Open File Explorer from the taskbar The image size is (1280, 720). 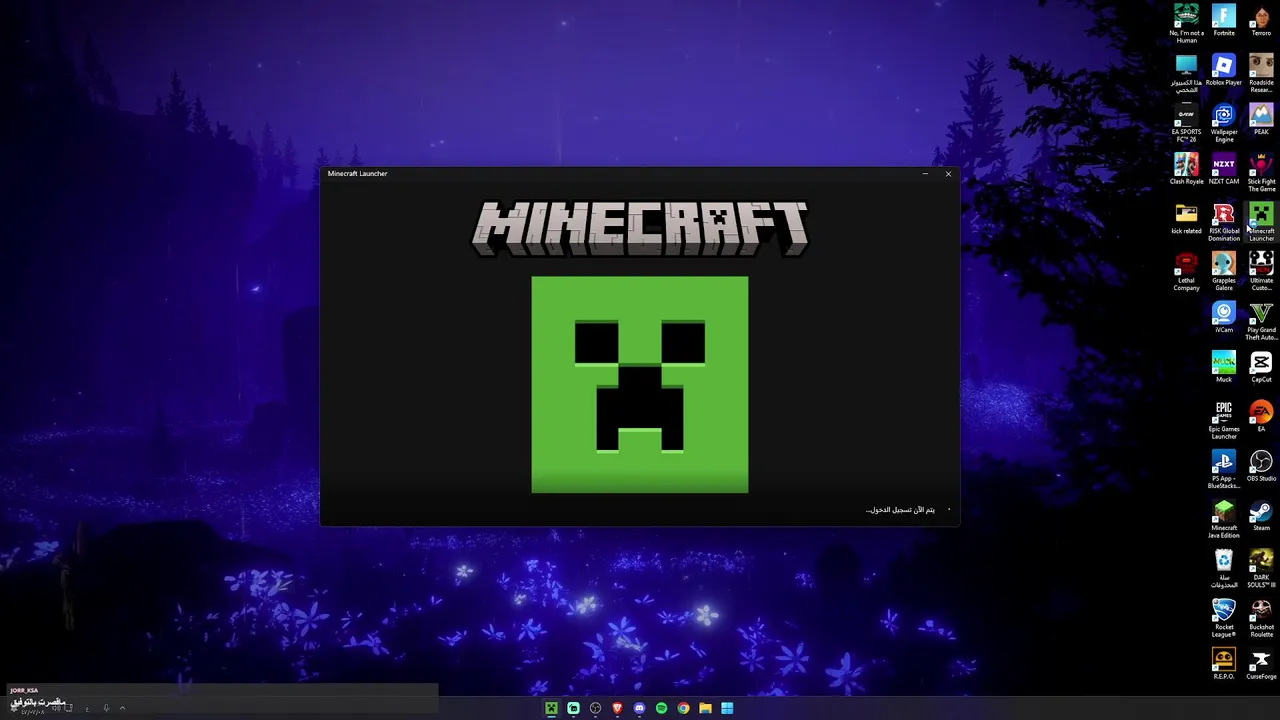coord(705,708)
